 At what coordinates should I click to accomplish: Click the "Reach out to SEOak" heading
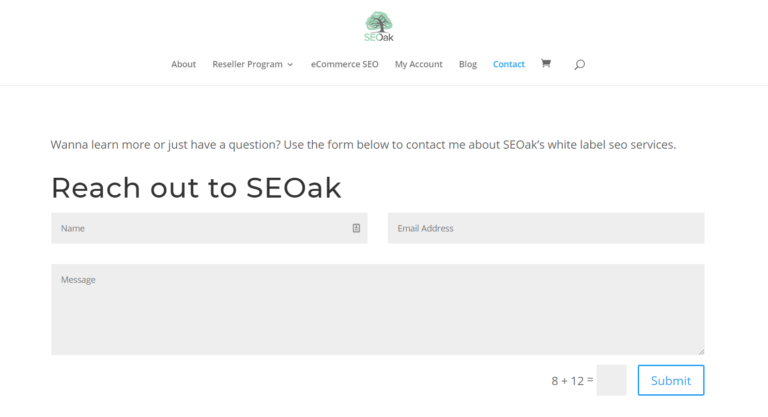[196, 188]
